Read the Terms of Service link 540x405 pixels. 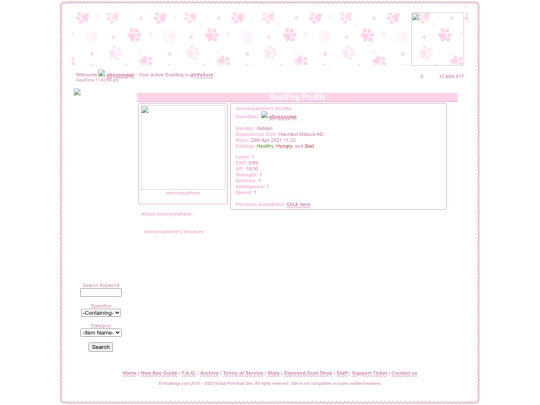point(243,373)
